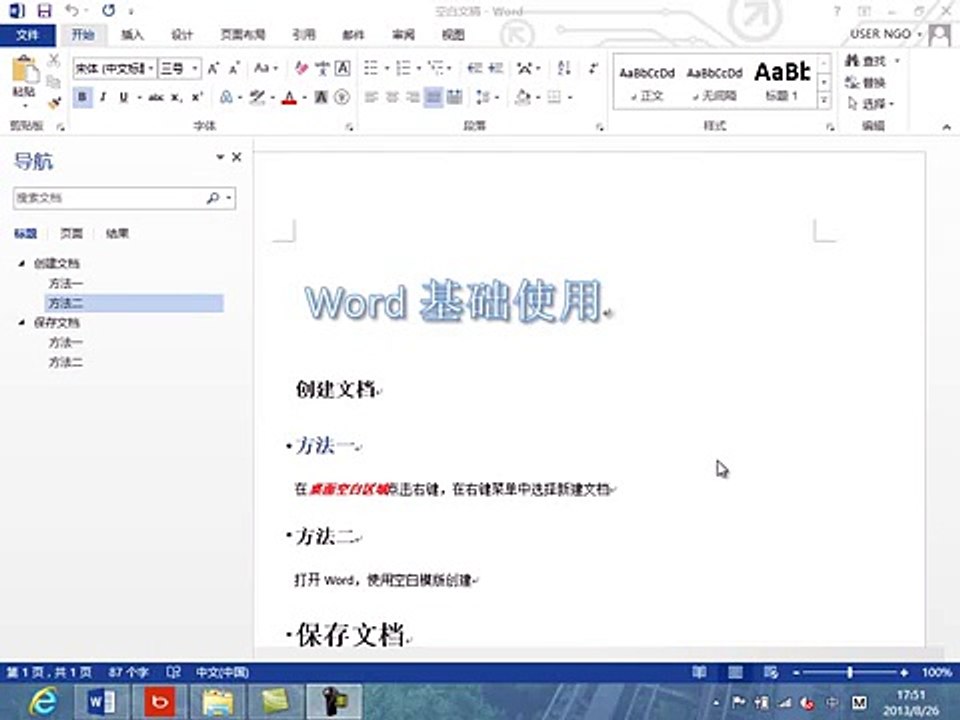Viewport: 960px width, 720px height.
Task: Click the Center alignment icon
Action: (392, 97)
